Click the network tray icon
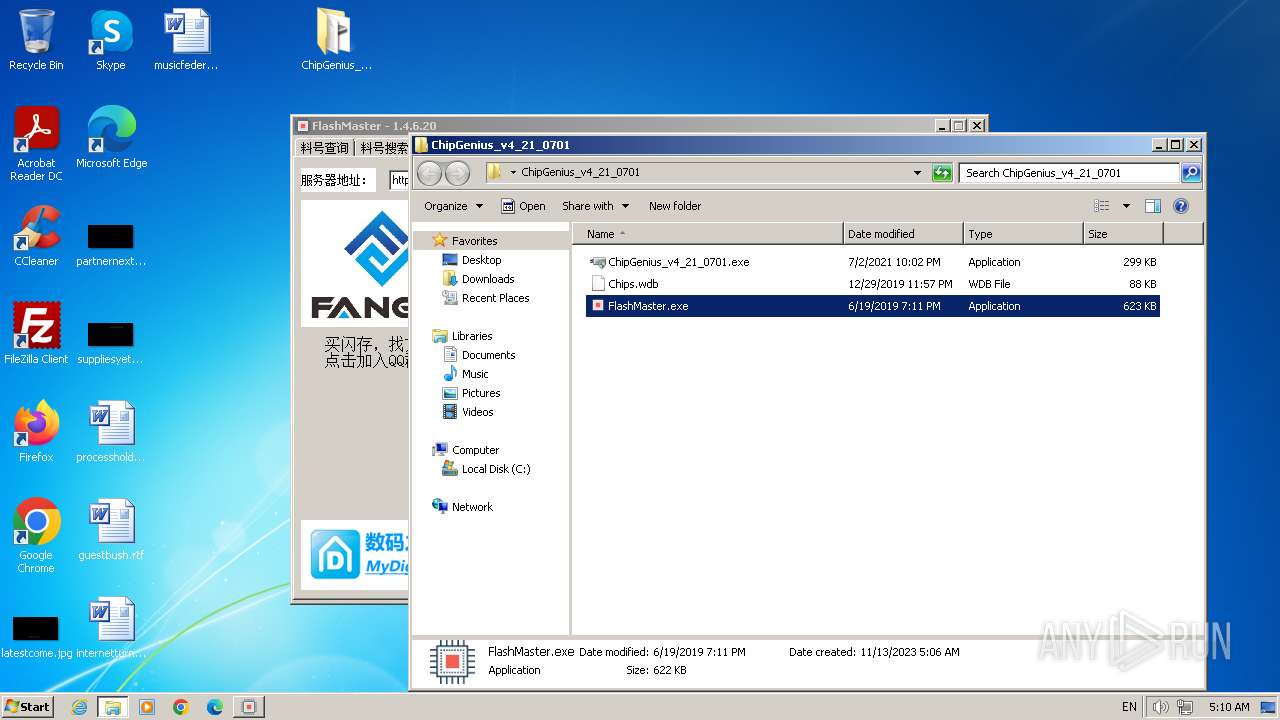 (1184, 707)
